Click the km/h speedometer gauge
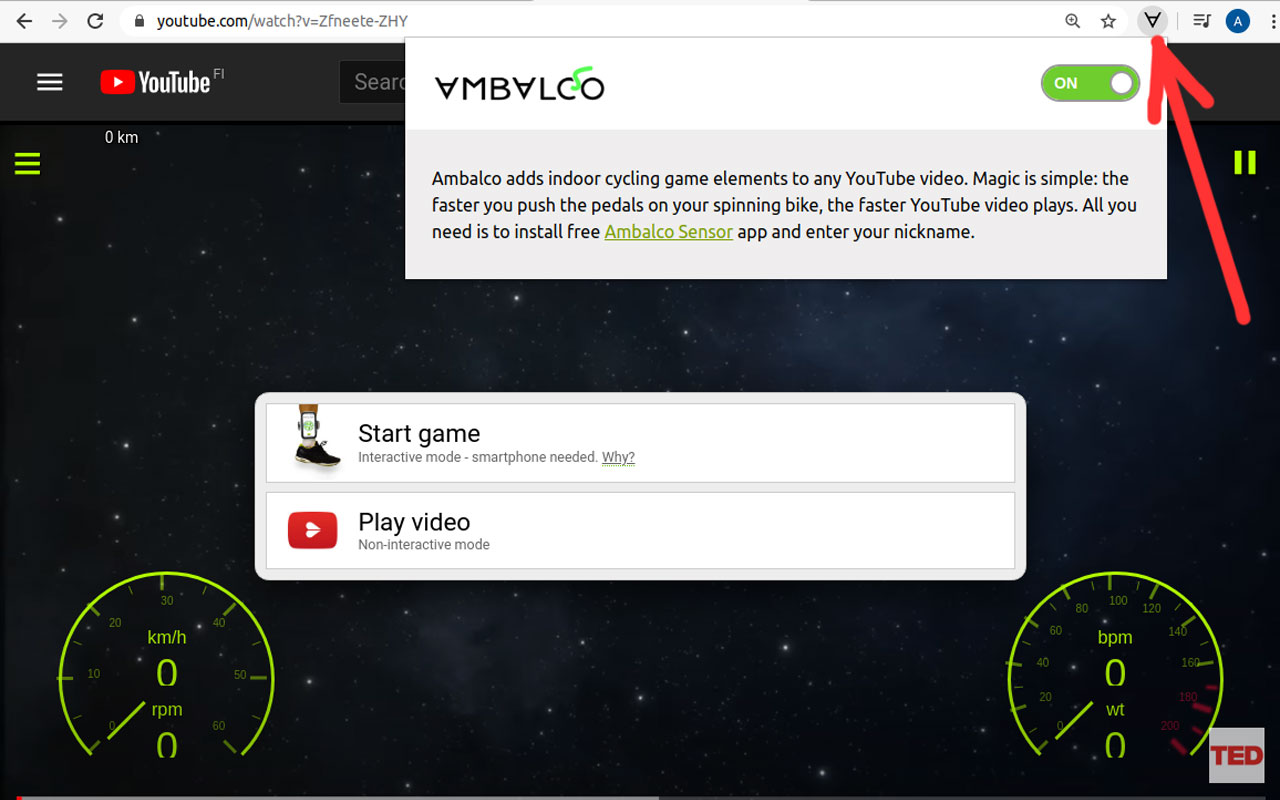Screen dimensions: 1280x800 pyautogui.click(x=166, y=665)
